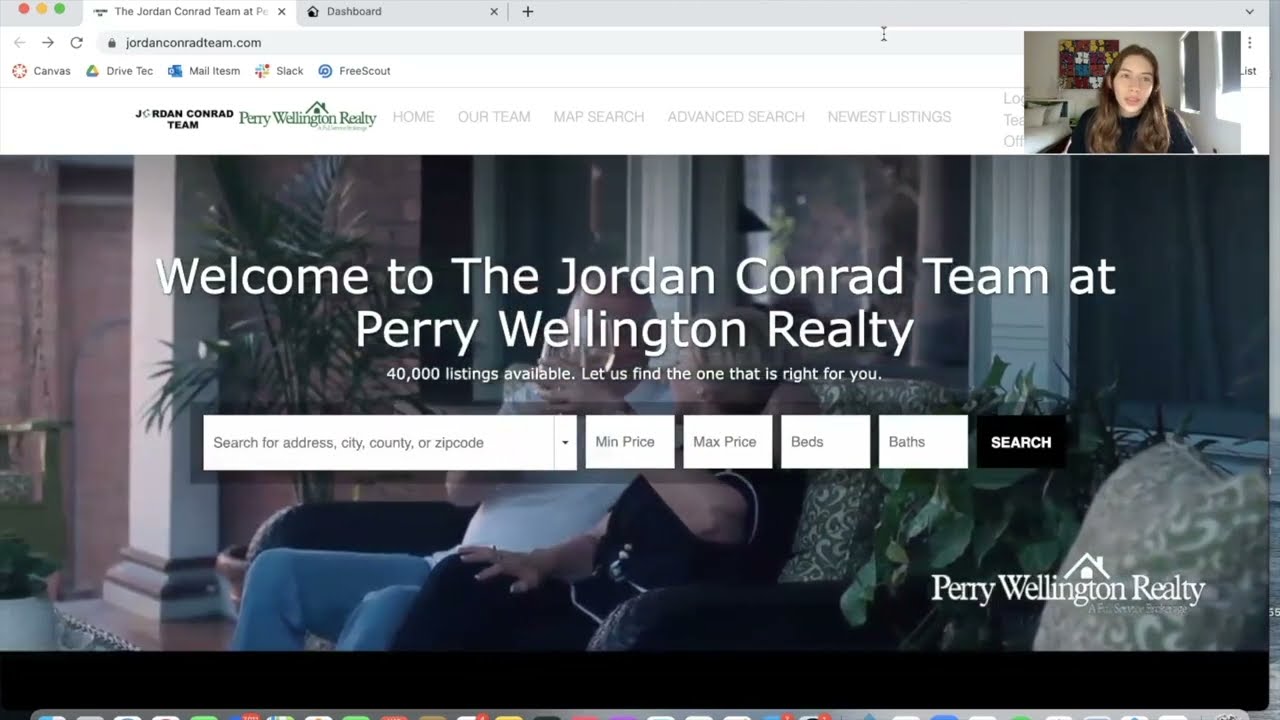Open a new browser tab with plus
Viewport: 1280px width, 720px height.
(528, 12)
